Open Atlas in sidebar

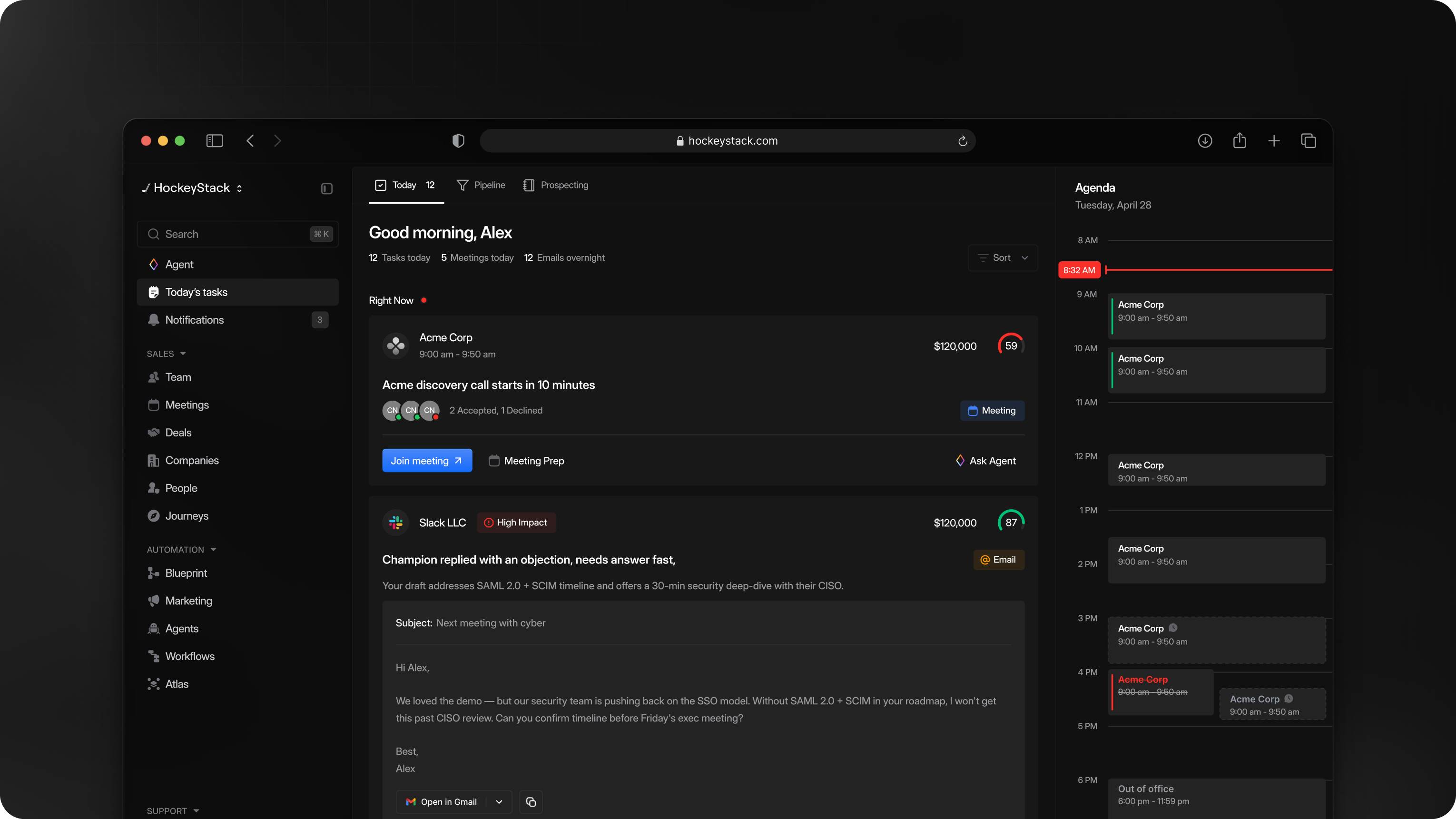tap(237, 684)
